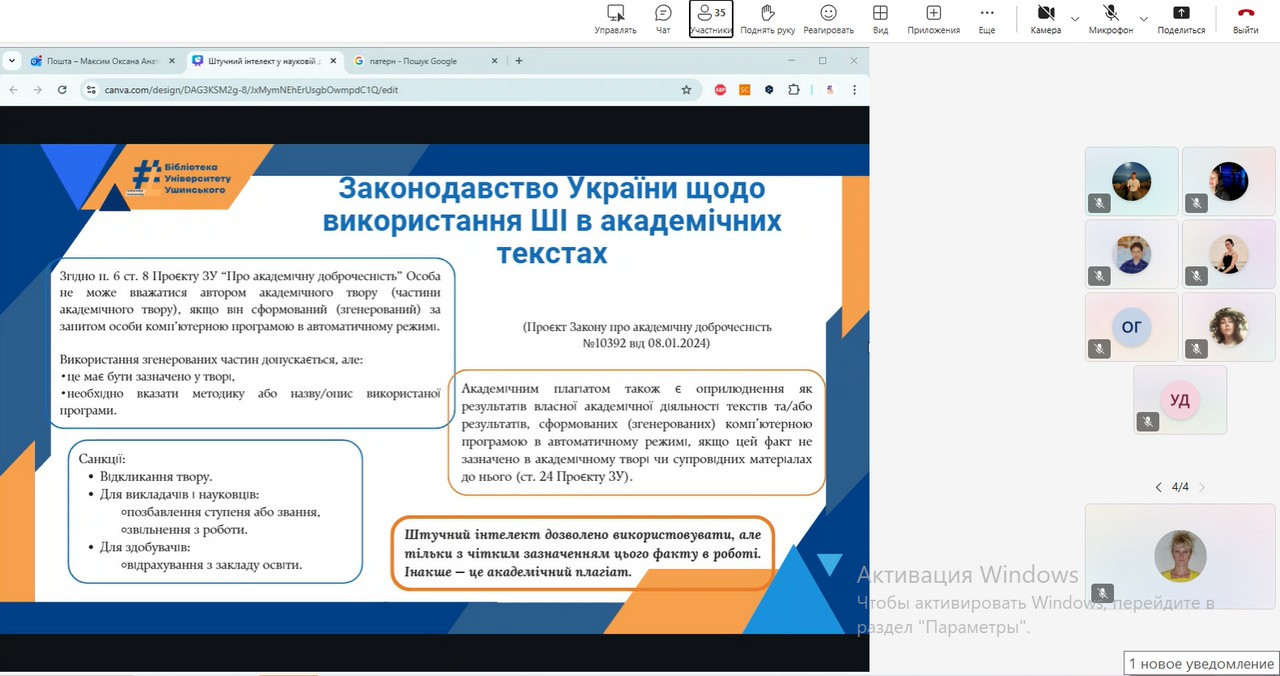1280x676 pixels.
Task: Open the Apps menu
Action: pos(933,18)
